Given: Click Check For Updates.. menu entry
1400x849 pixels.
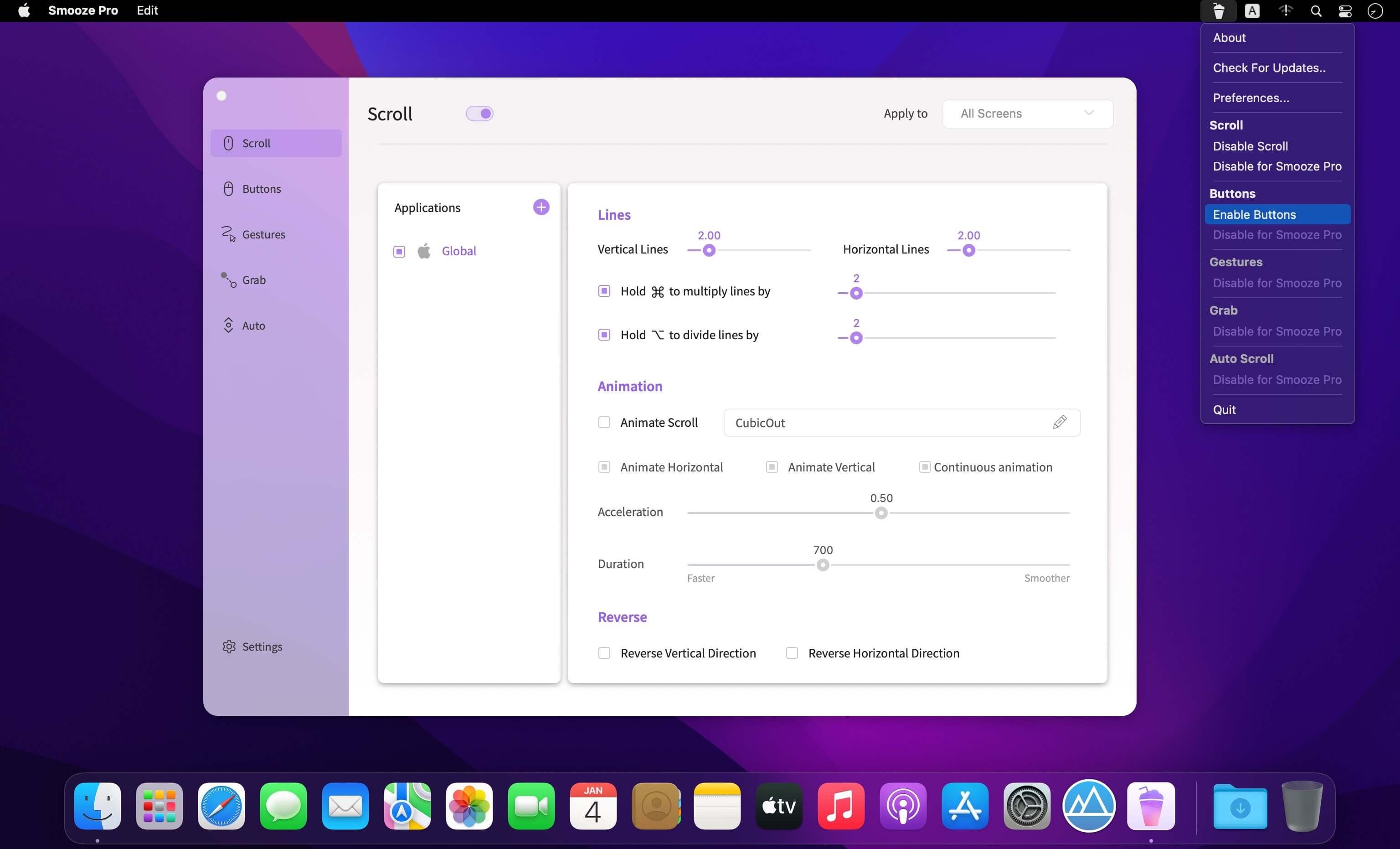Looking at the screenshot, I should [x=1269, y=67].
